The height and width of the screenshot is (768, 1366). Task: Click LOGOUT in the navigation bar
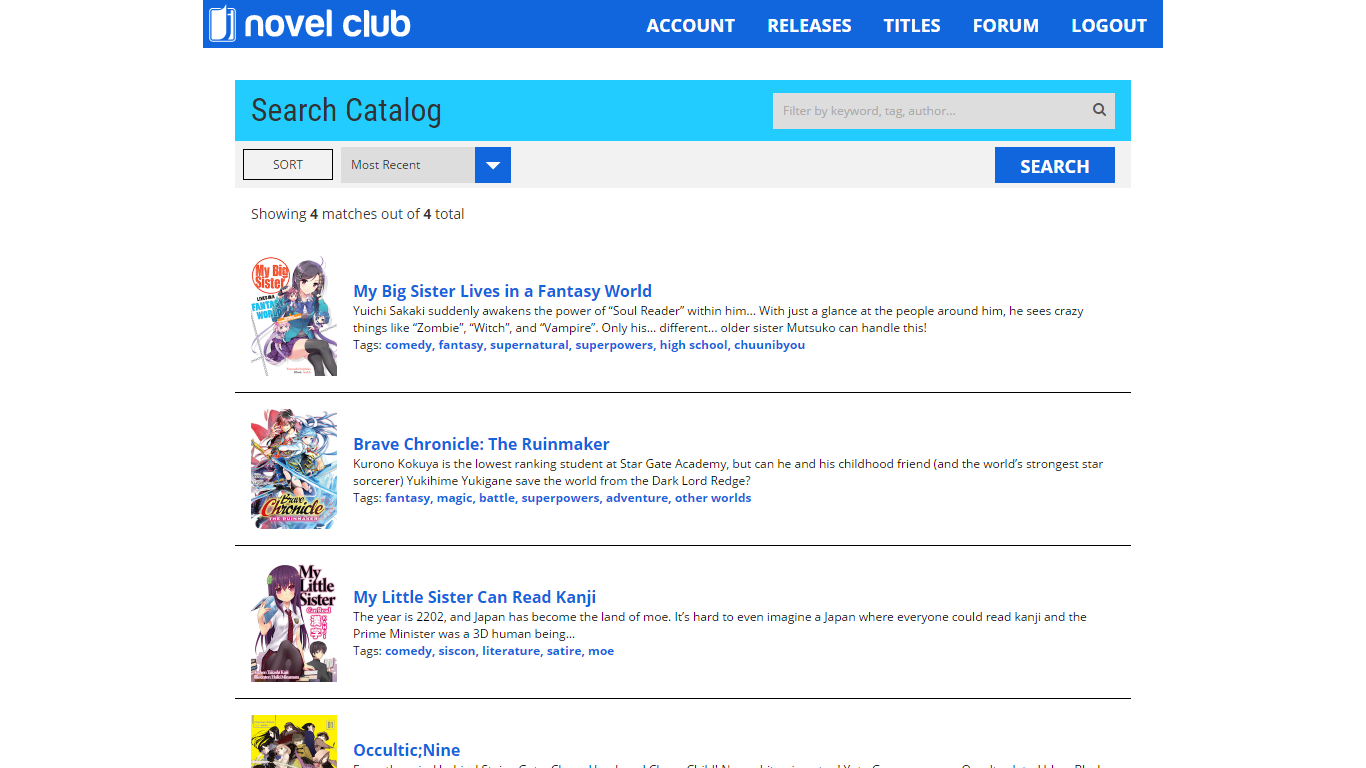click(1108, 26)
